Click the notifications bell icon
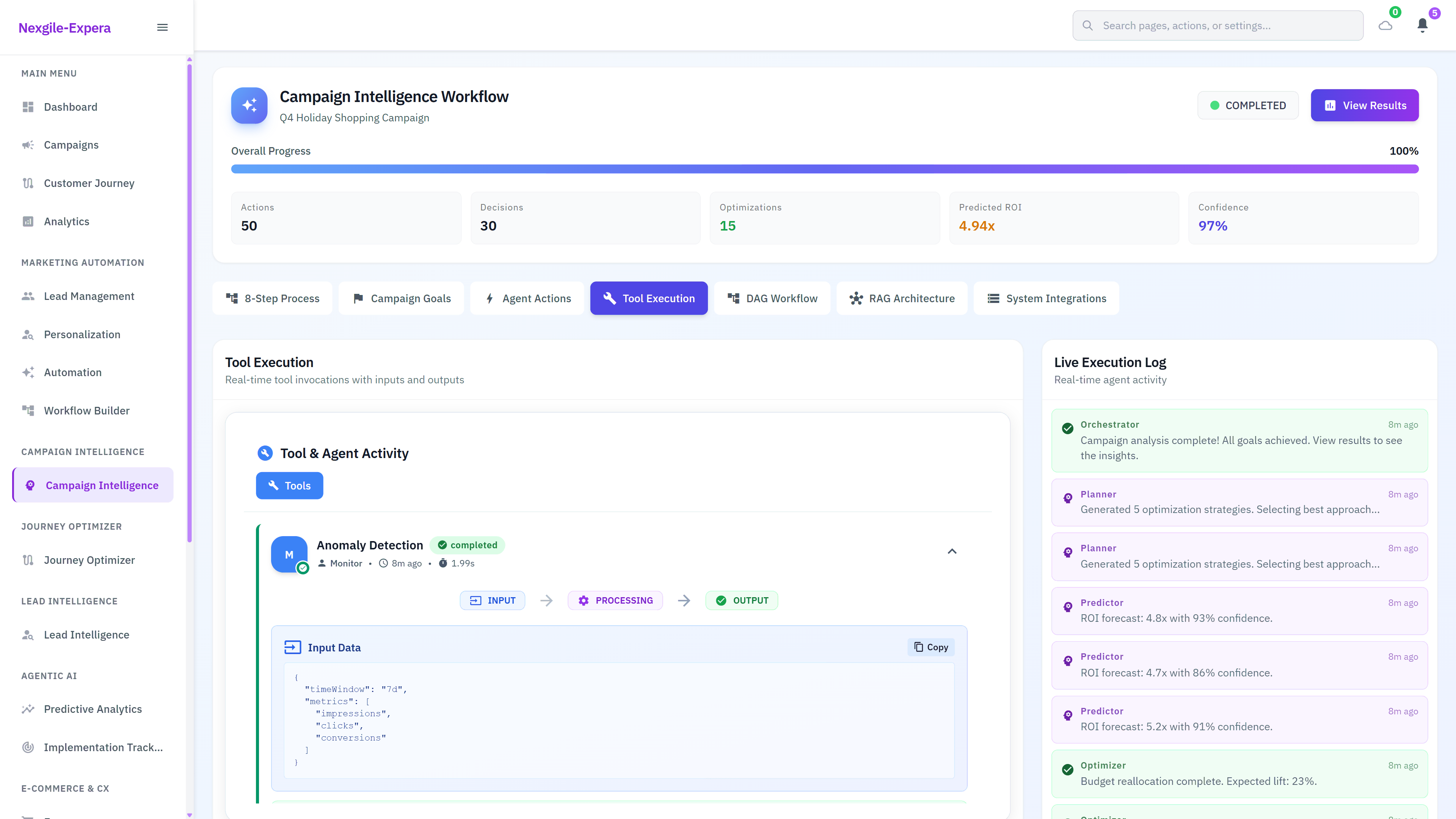This screenshot has height=819, width=1456. coord(1423,25)
